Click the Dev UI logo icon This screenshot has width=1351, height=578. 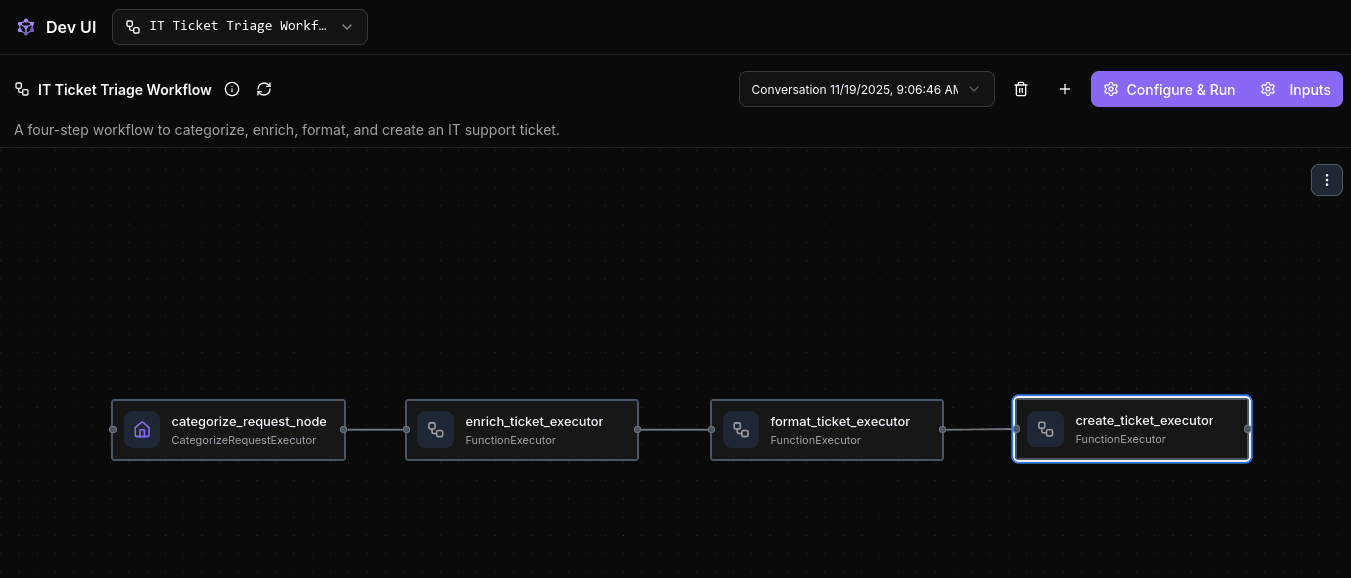pos(25,26)
